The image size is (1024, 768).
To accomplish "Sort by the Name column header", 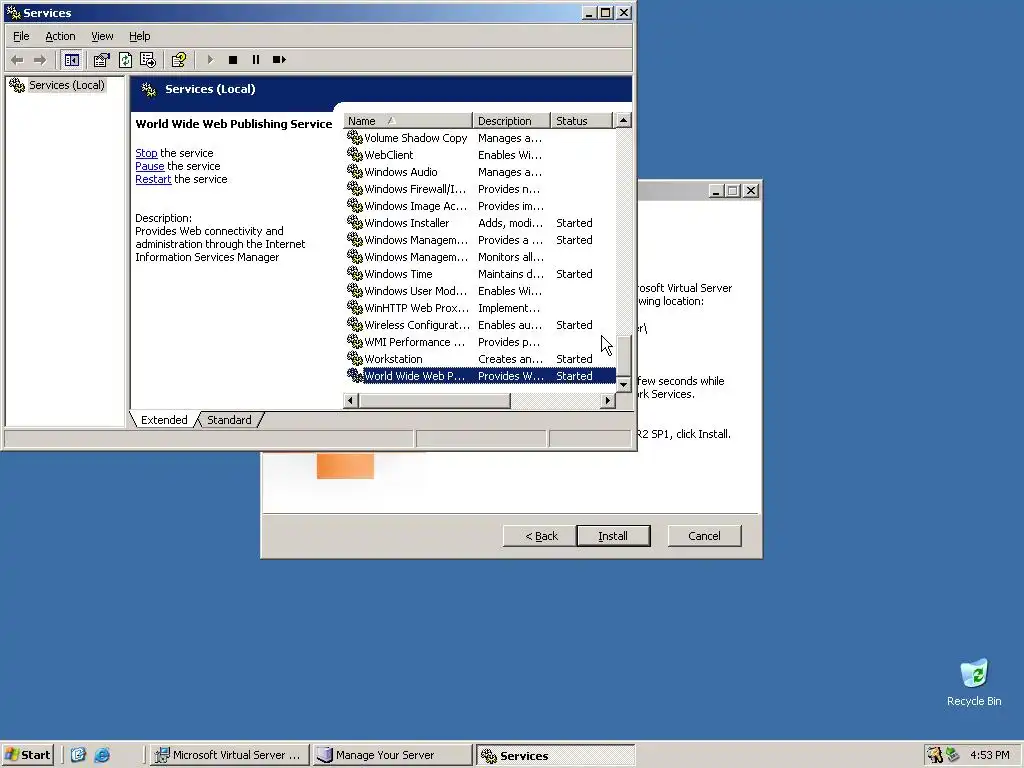I will tap(408, 121).
